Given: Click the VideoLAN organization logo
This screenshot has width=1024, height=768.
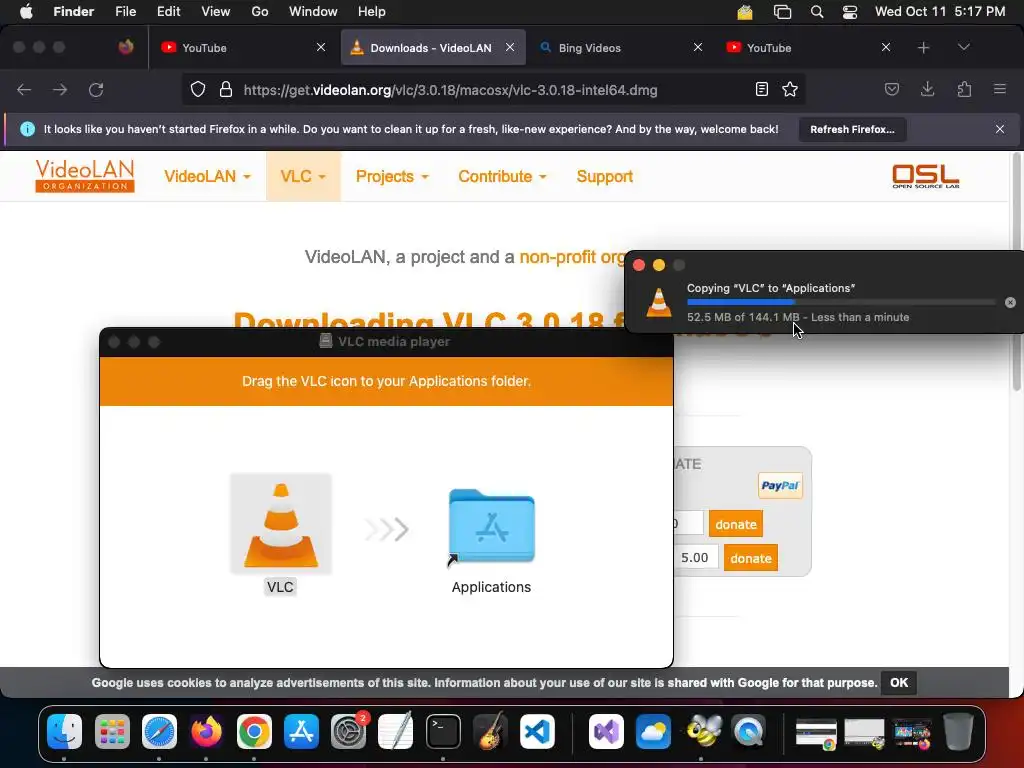Looking at the screenshot, I should (x=85, y=176).
